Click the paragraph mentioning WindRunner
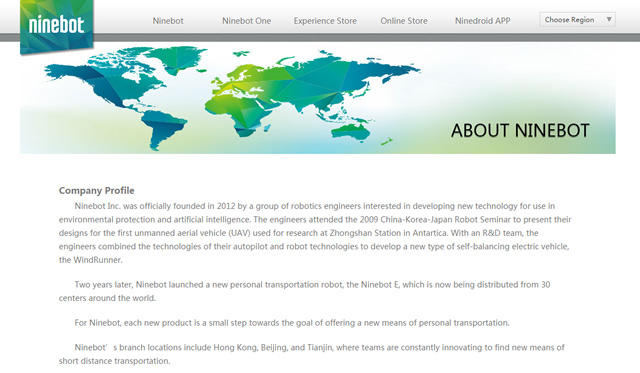The image size is (640, 373). click(x=315, y=233)
